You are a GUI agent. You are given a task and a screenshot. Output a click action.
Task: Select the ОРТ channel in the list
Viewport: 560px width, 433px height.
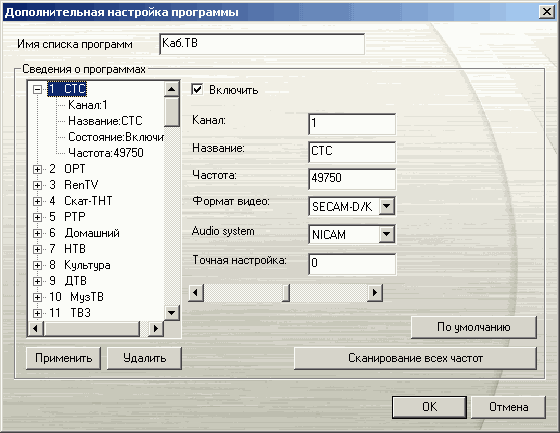point(68,169)
